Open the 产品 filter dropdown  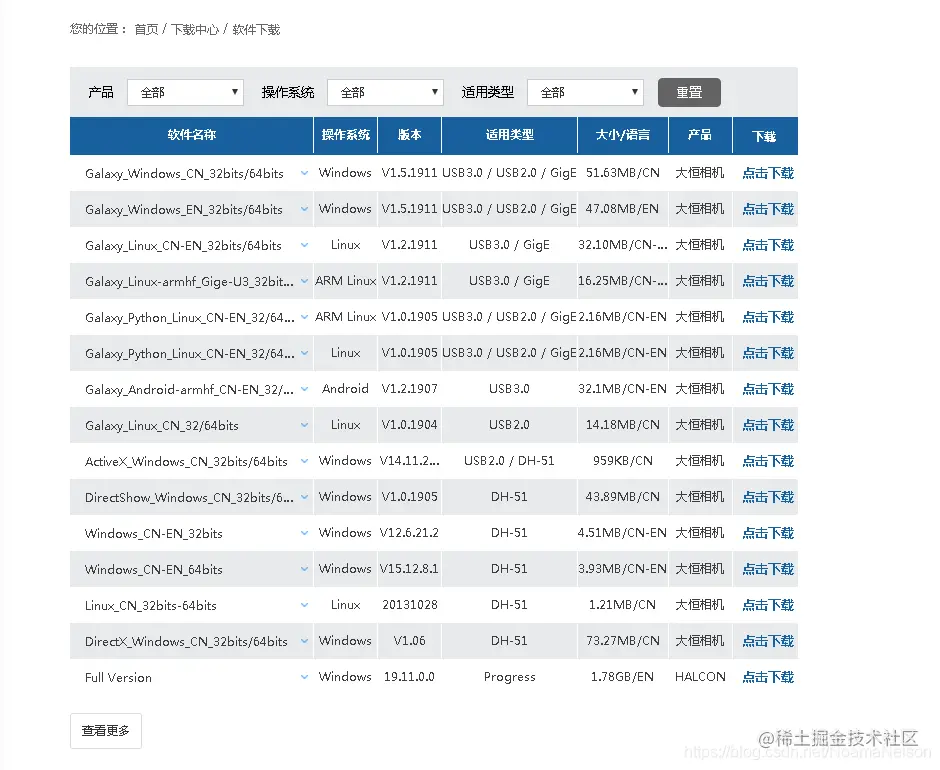(185, 92)
